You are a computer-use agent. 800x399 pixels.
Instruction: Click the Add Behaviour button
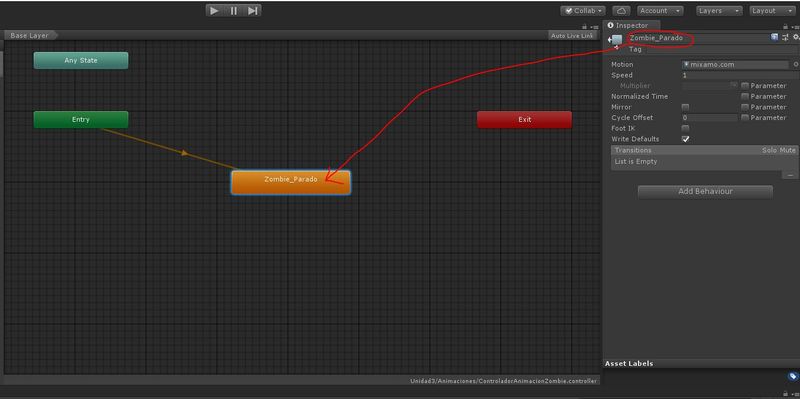pos(705,192)
